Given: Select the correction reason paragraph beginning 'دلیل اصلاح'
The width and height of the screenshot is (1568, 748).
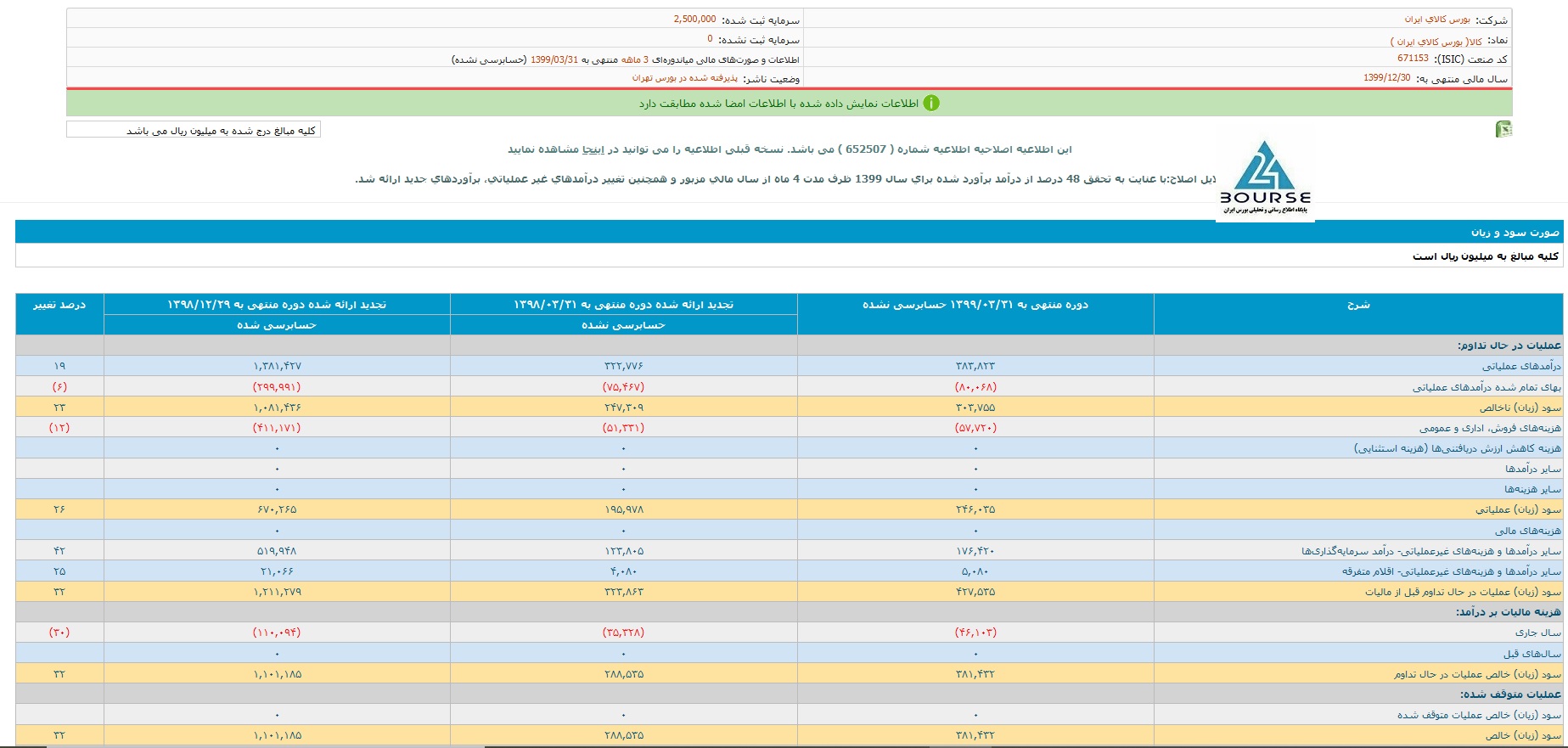Looking at the screenshot, I should coord(785,179).
